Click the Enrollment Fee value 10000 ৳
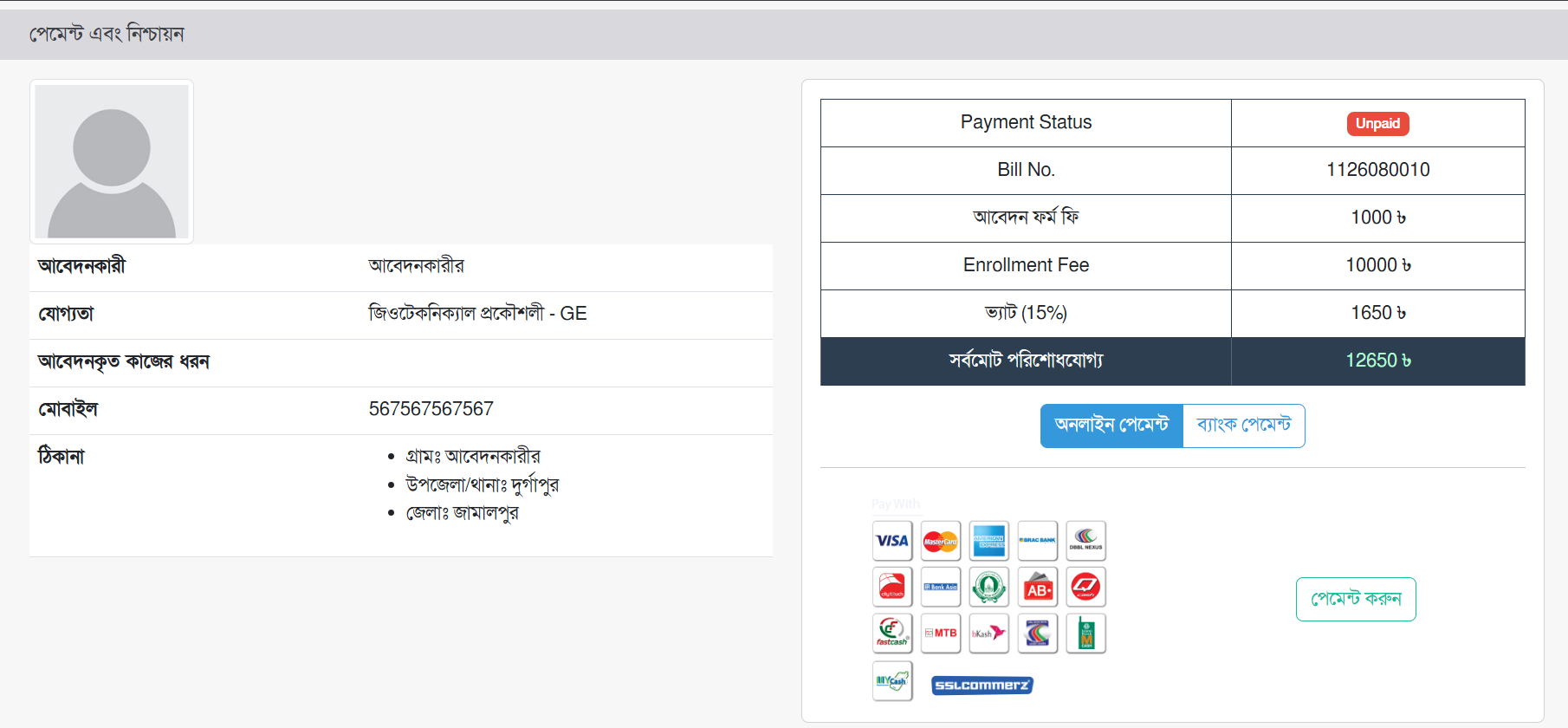1568x728 pixels. point(1378,265)
